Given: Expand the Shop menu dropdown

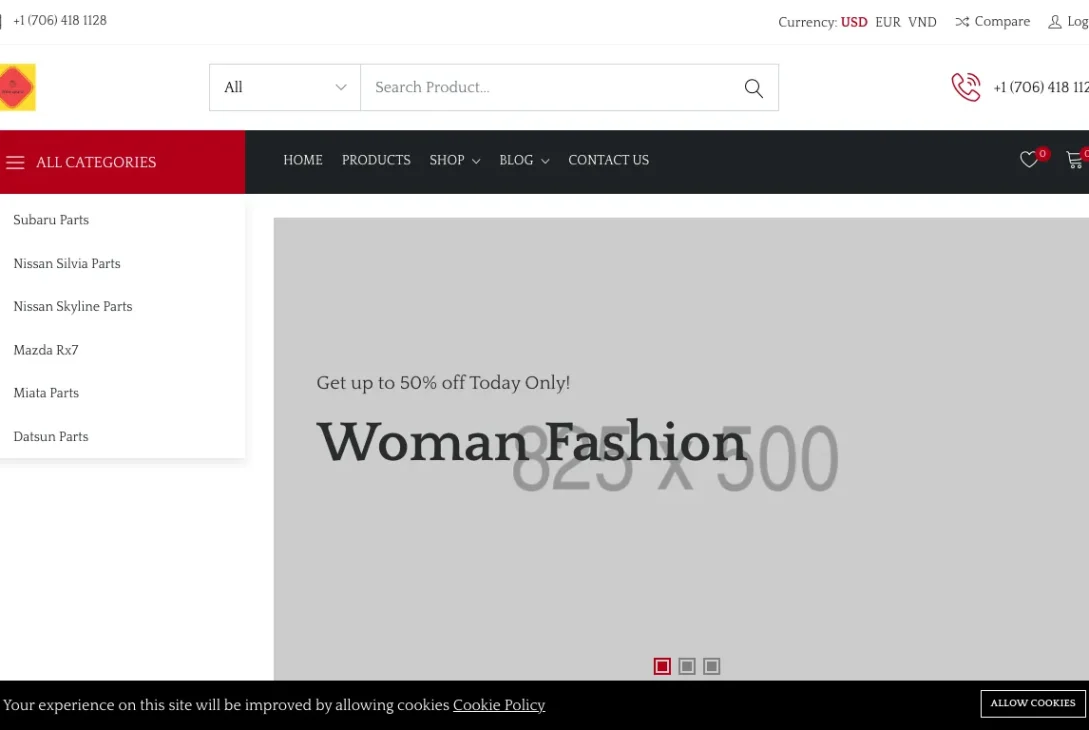Looking at the screenshot, I should [x=454, y=160].
